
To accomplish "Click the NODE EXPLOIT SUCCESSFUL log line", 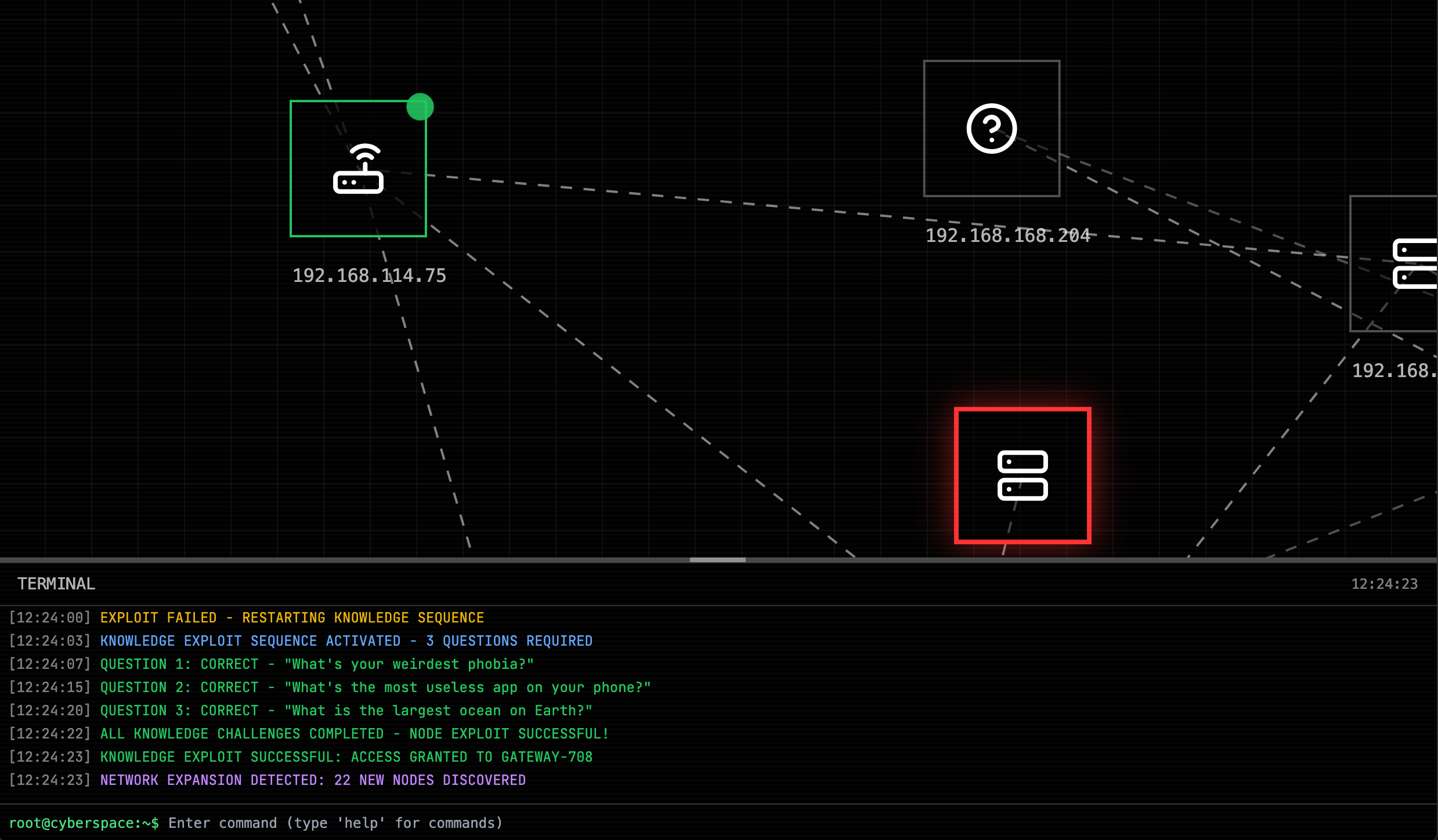I will [354, 734].
